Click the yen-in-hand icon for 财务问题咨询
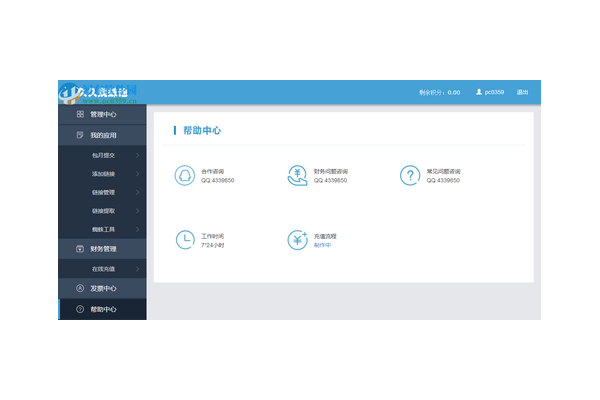 (x=297, y=175)
